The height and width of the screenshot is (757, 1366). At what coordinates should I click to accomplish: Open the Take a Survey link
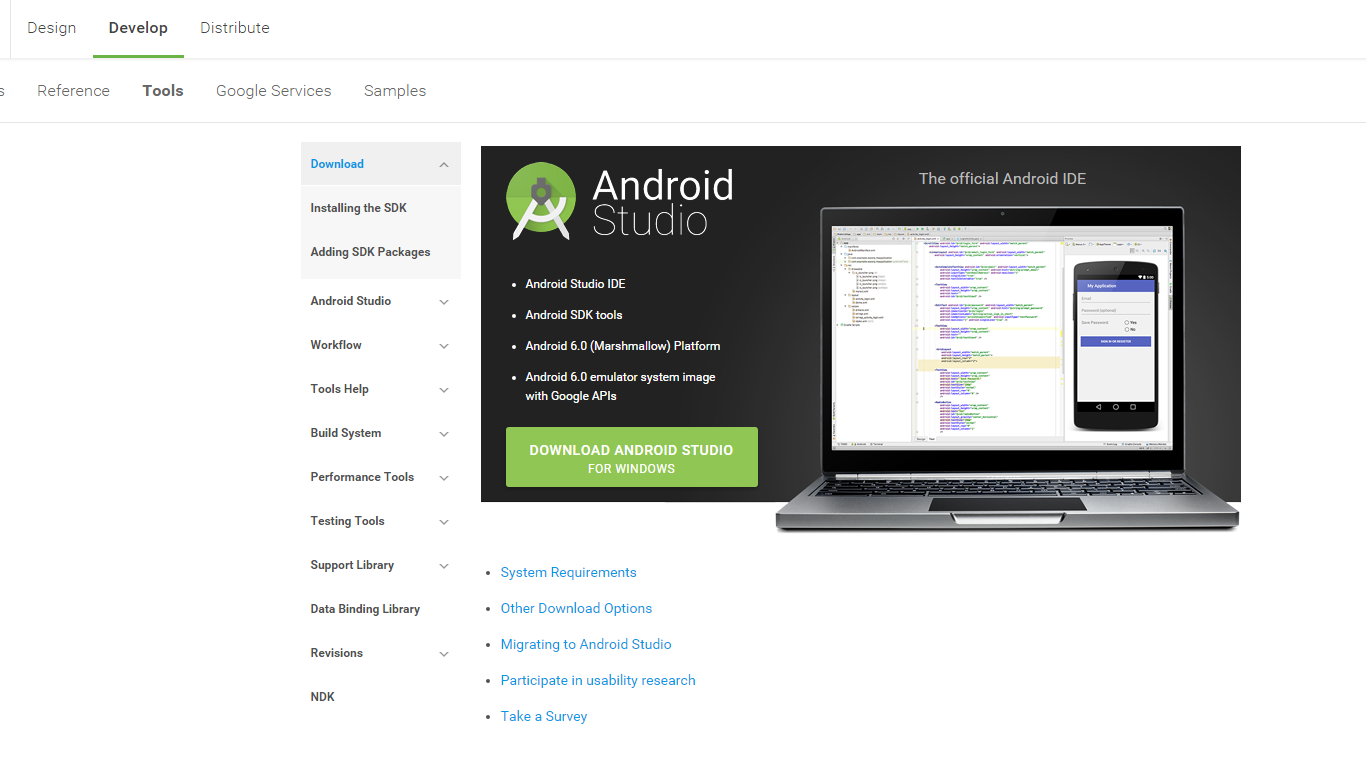(x=544, y=717)
